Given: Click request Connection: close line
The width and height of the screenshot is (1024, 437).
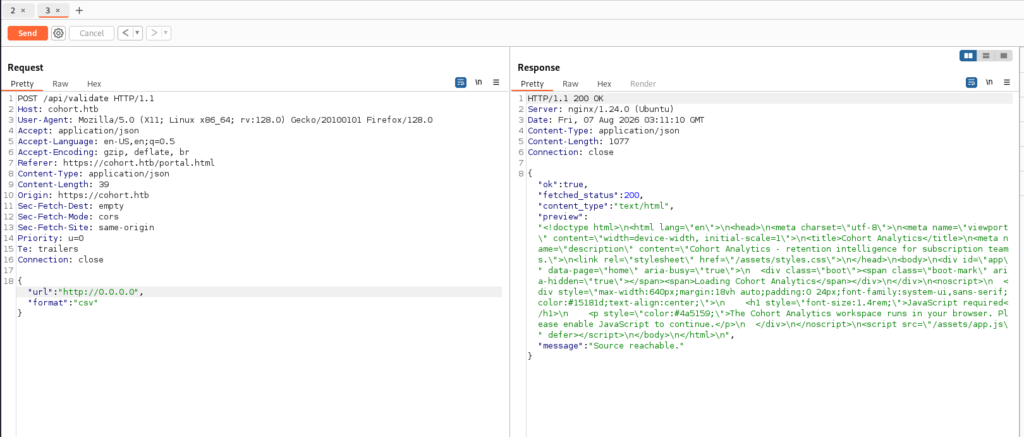Looking at the screenshot, I should [61, 259].
